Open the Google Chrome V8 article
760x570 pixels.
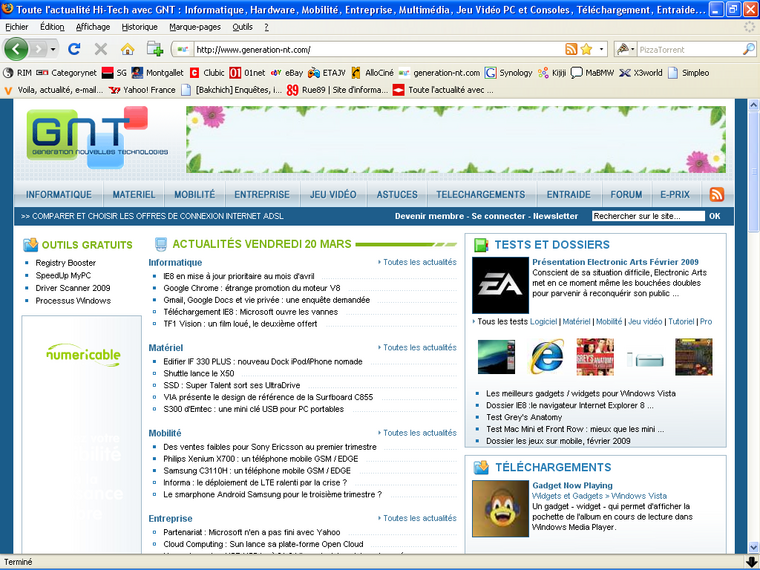coord(252,288)
